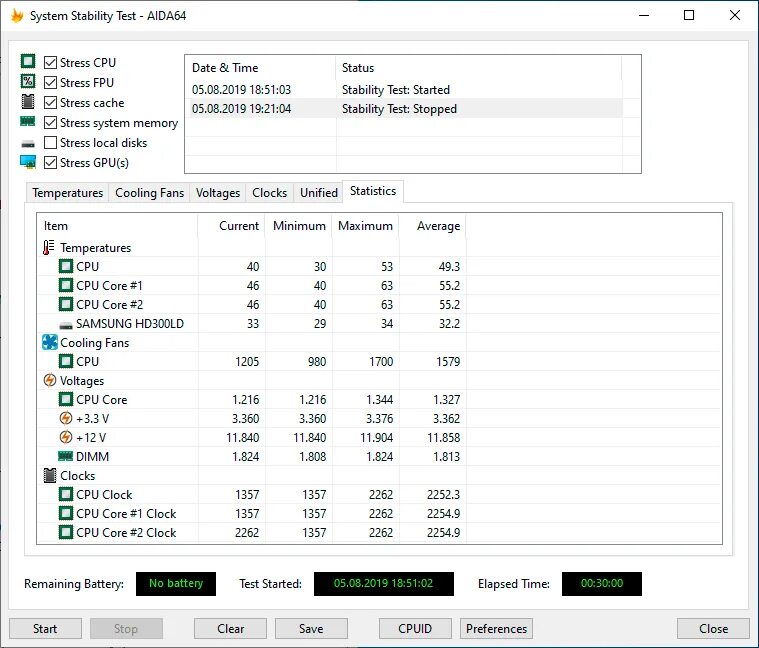Click the 1700 CPU fan maximum value
Screen dimensions: 759x648
point(381,362)
